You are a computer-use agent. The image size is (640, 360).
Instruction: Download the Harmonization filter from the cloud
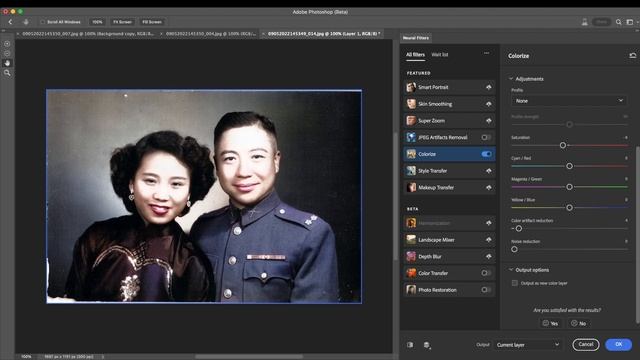(488, 223)
